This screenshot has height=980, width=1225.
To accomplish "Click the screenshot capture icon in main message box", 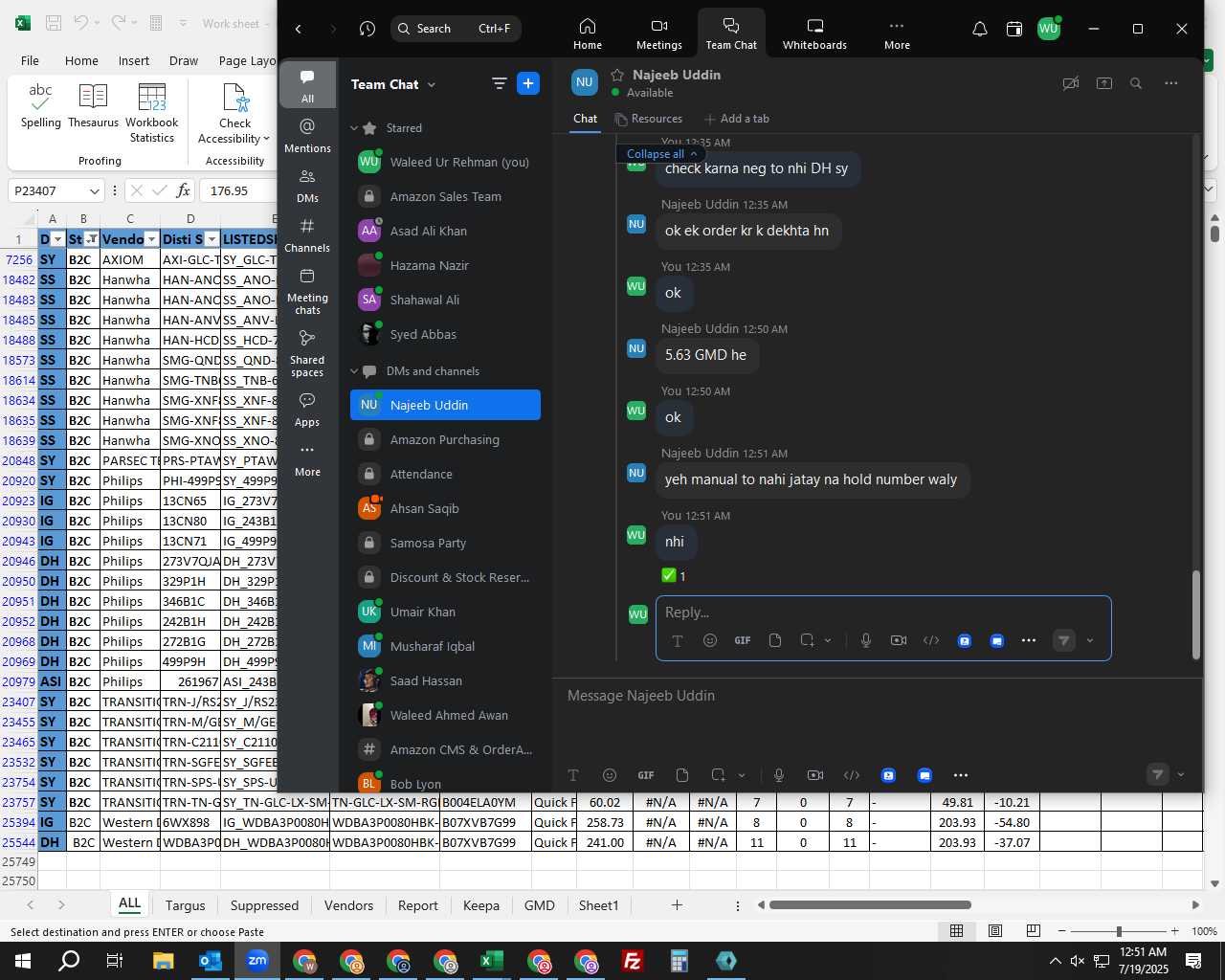I will (x=719, y=775).
